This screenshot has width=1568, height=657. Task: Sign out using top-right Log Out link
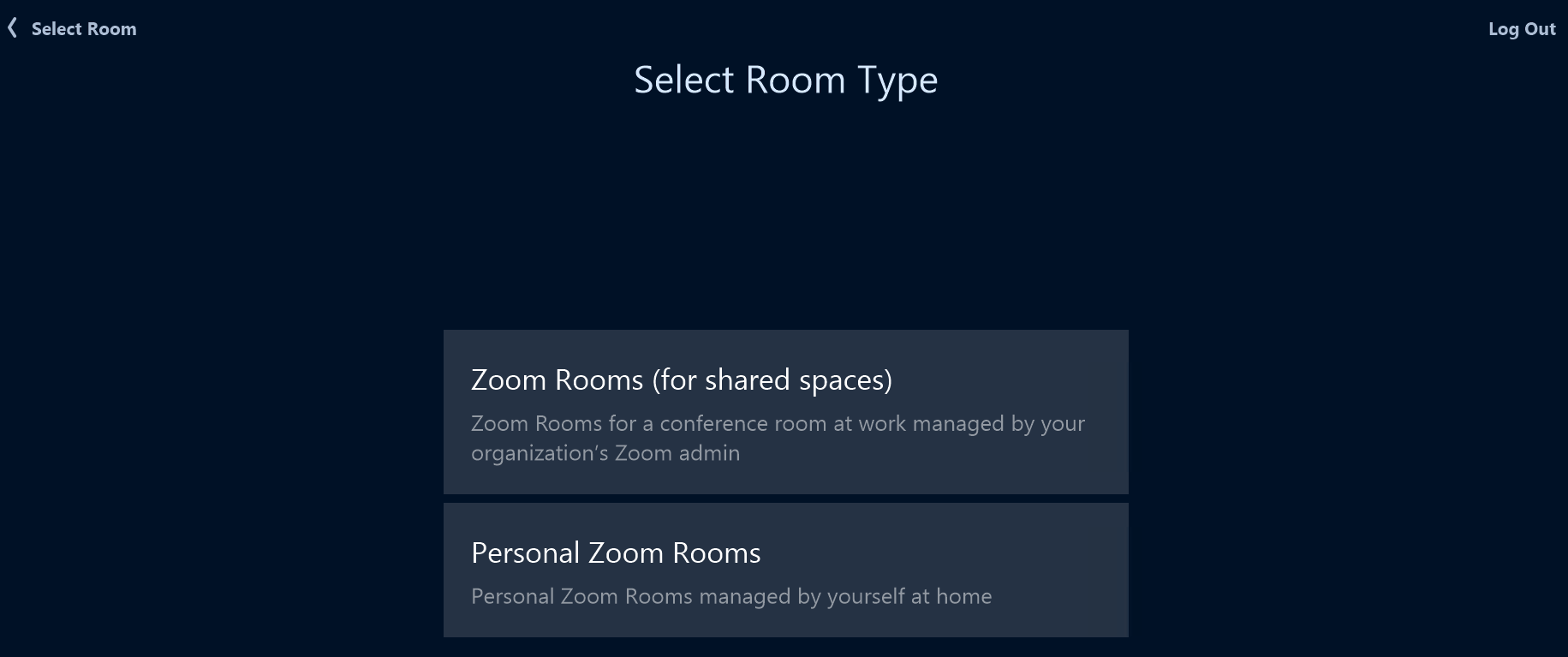coord(1522,29)
